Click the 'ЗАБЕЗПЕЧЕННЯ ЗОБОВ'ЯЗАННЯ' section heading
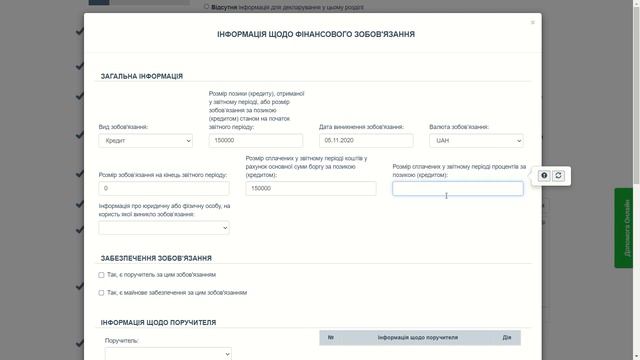Screen dimensions: 640x360 point(156,258)
